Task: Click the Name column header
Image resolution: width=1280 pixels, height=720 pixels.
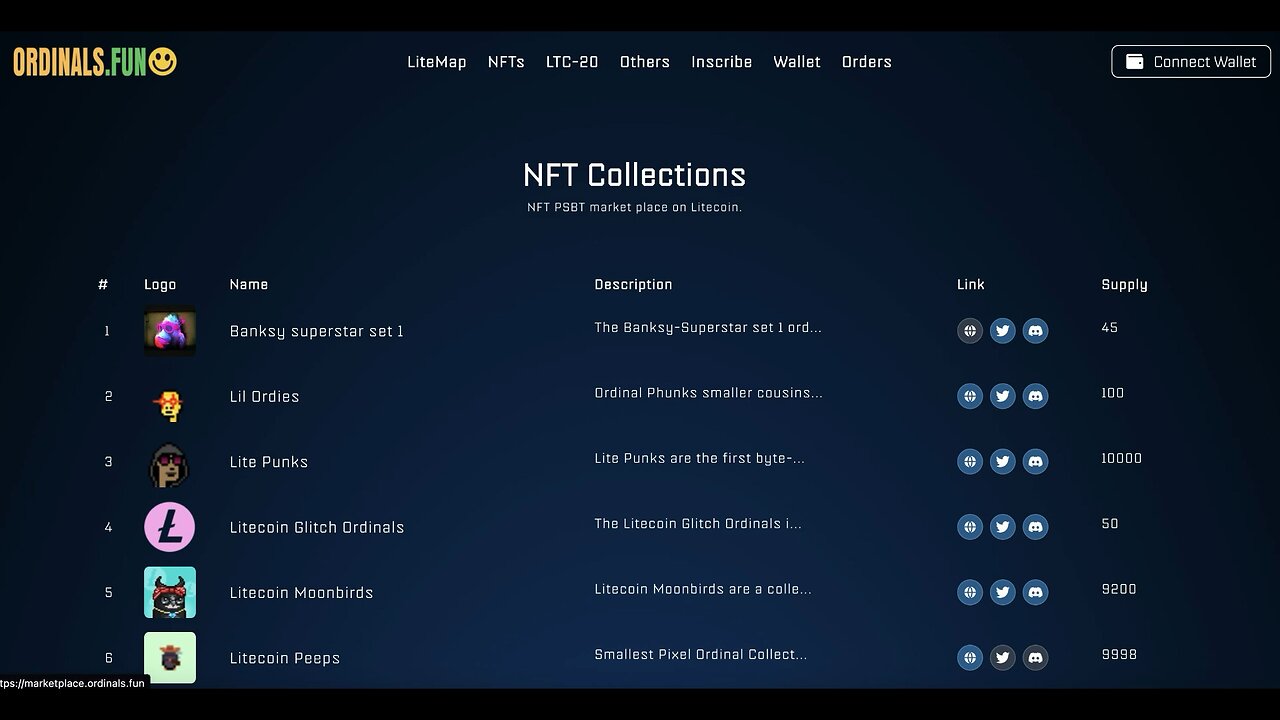Action: [x=249, y=284]
